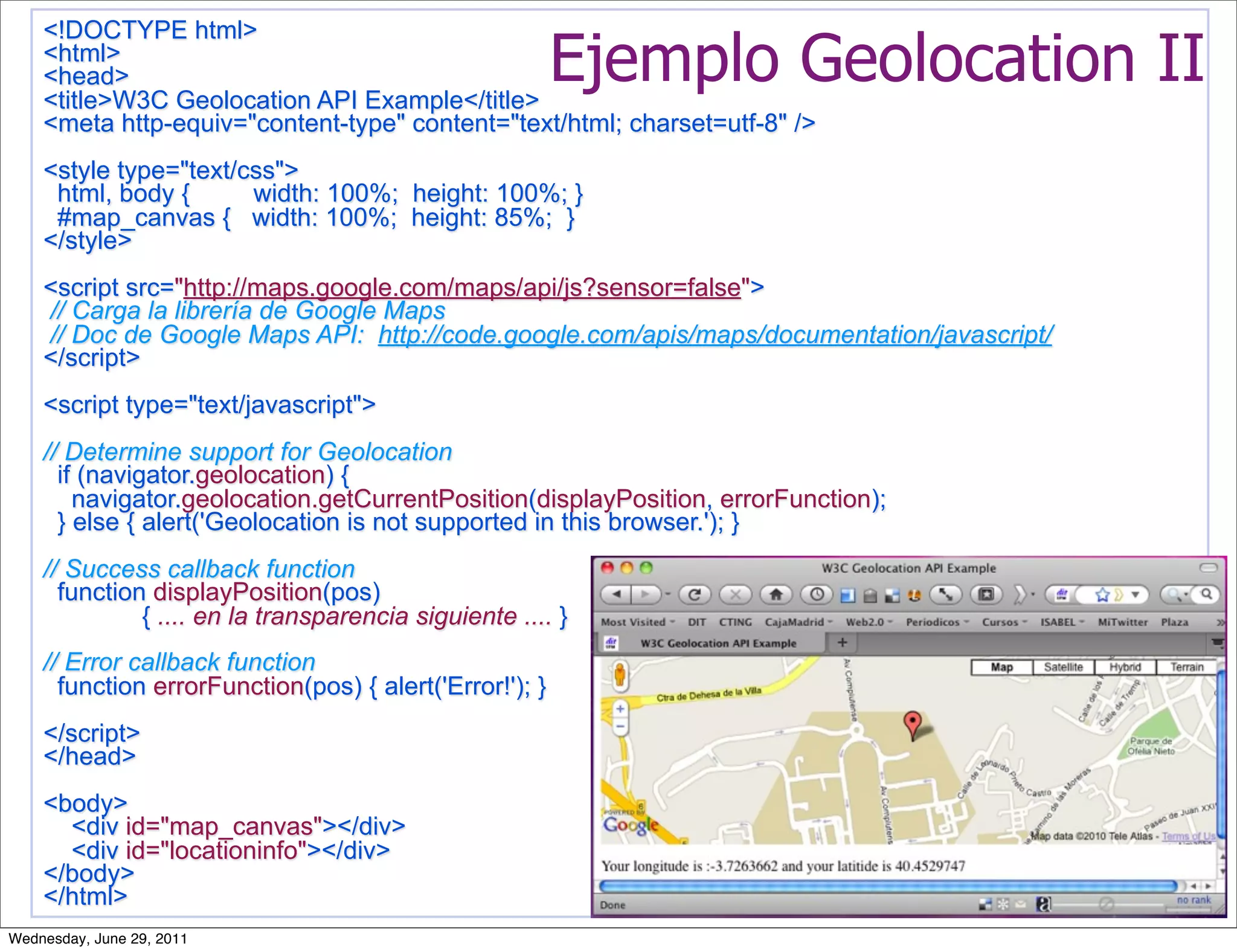Image resolution: width=1237 pixels, height=952 pixels.
Task: Click the longitude and latitude text line
Action: 783,866
